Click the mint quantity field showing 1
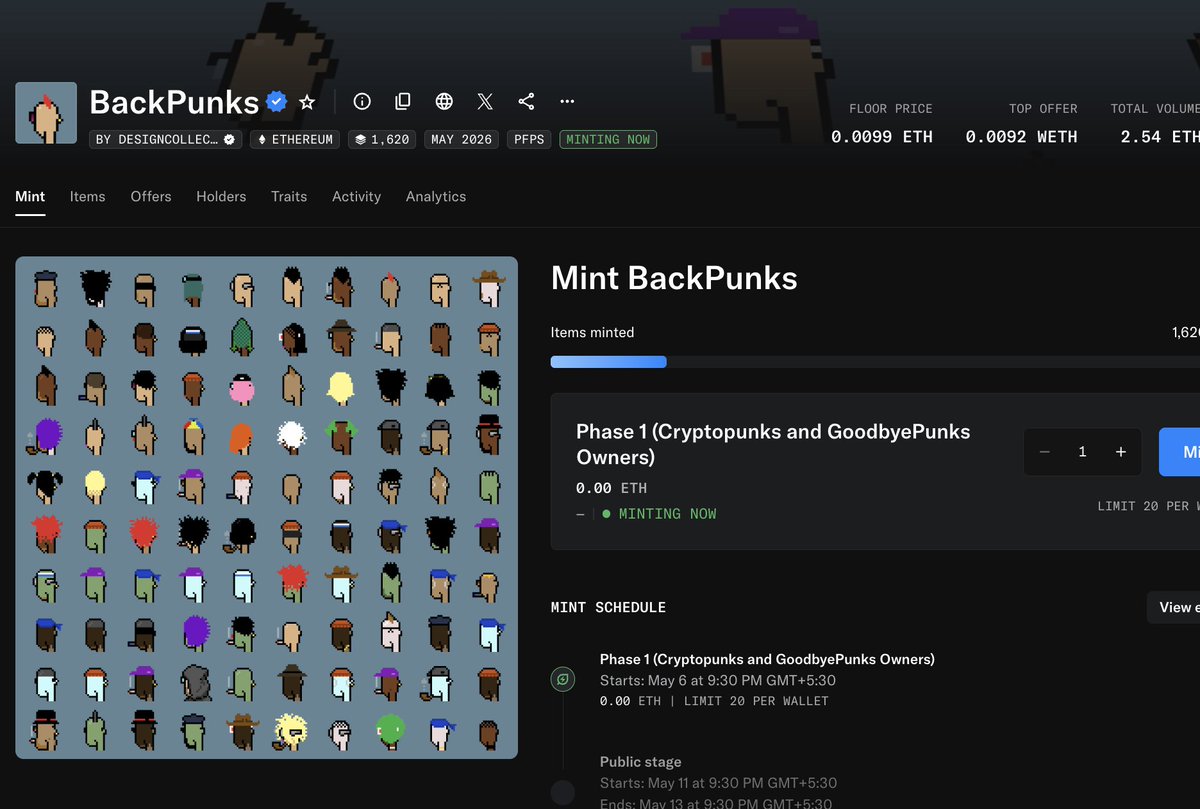1200x809 pixels. [x=1082, y=452]
